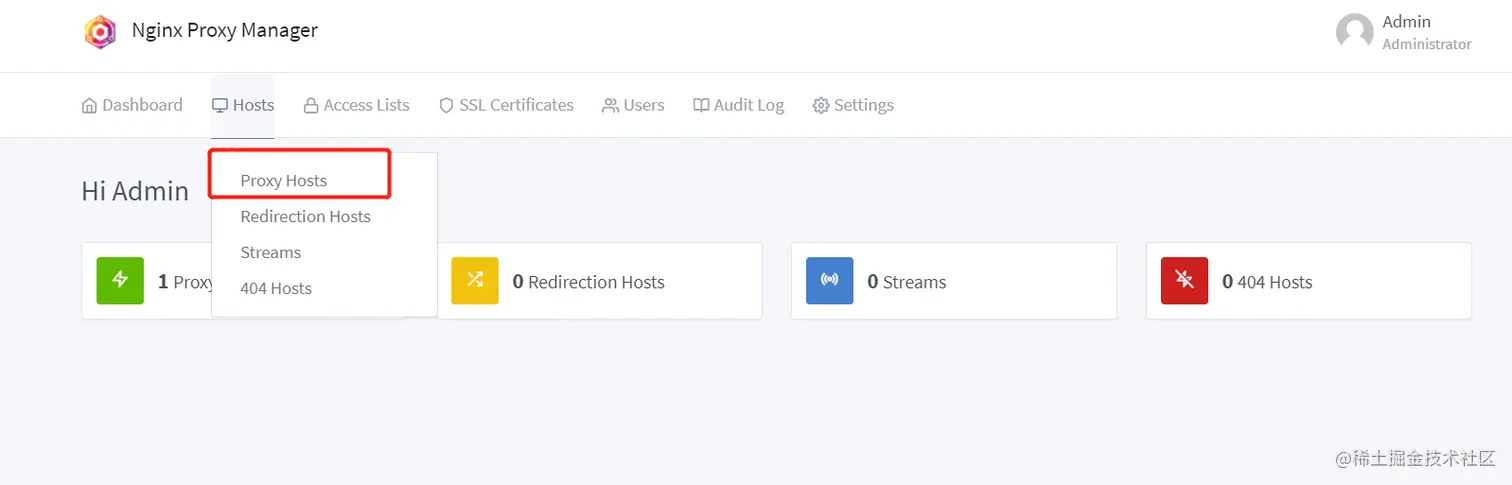Click the Access Lists lock icon
Image resolution: width=1512 pixels, height=485 pixels.
pyautogui.click(x=311, y=106)
